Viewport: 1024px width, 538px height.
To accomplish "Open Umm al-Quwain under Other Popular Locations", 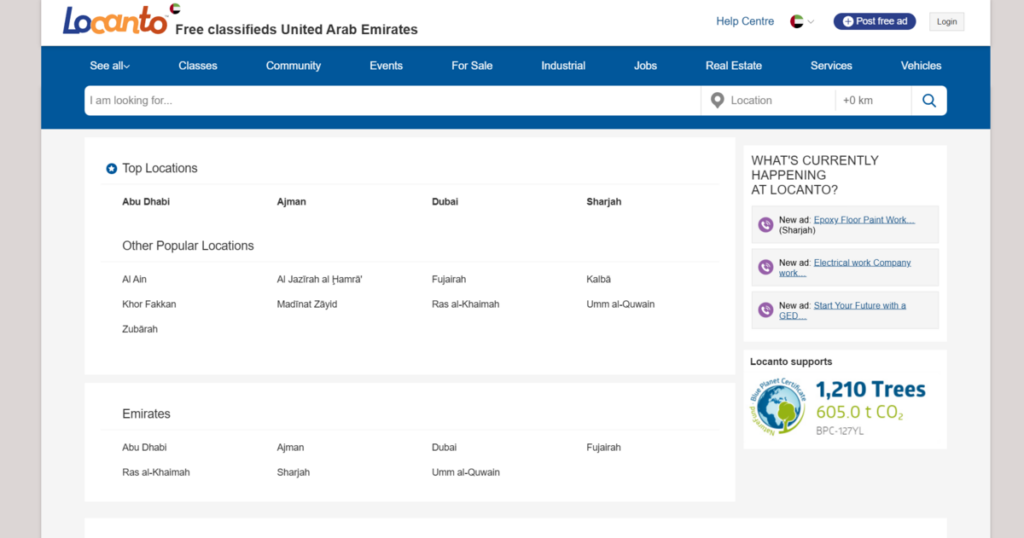I will point(620,304).
